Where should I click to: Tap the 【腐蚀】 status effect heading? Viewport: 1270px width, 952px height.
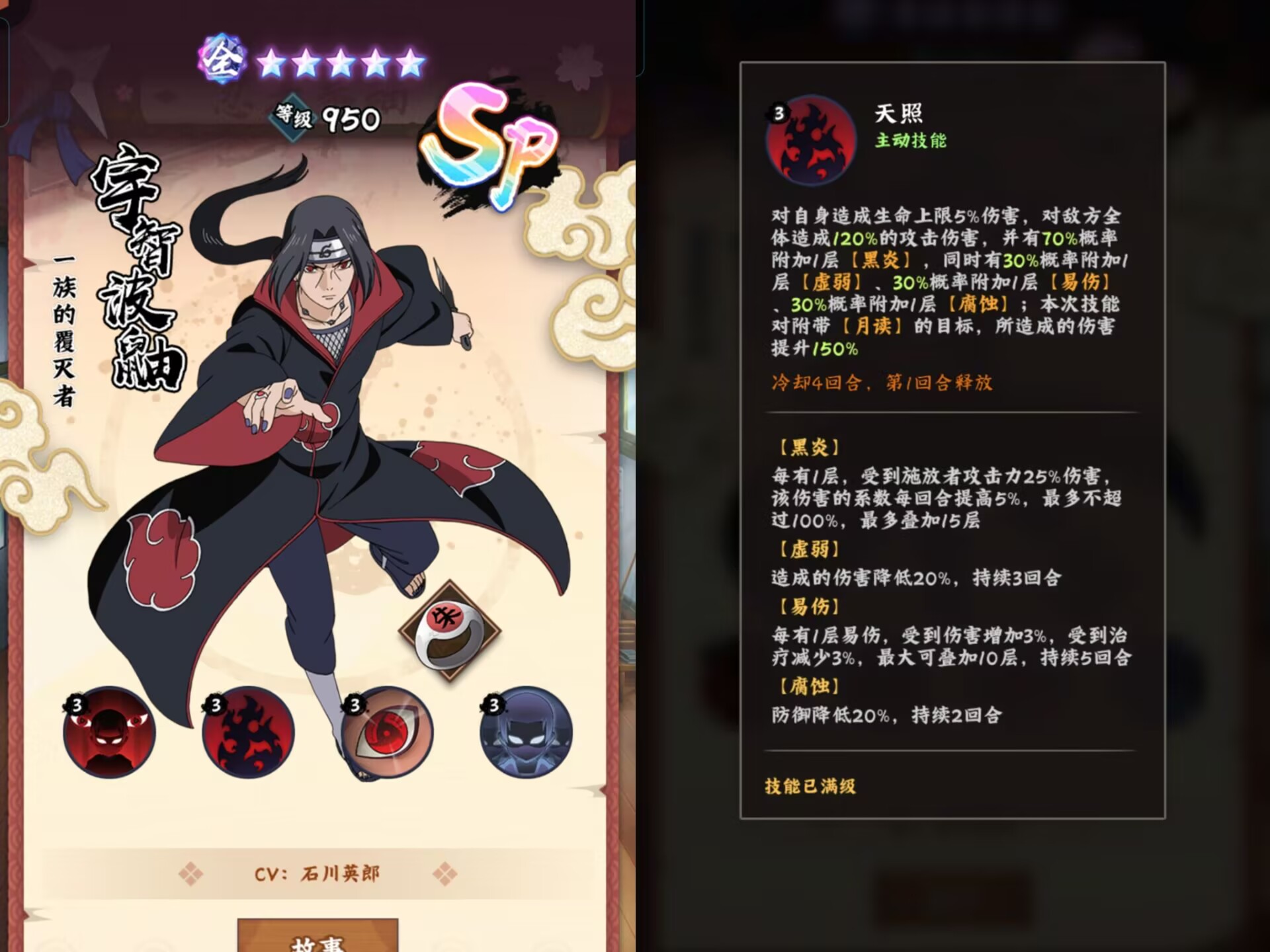pos(809,686)
